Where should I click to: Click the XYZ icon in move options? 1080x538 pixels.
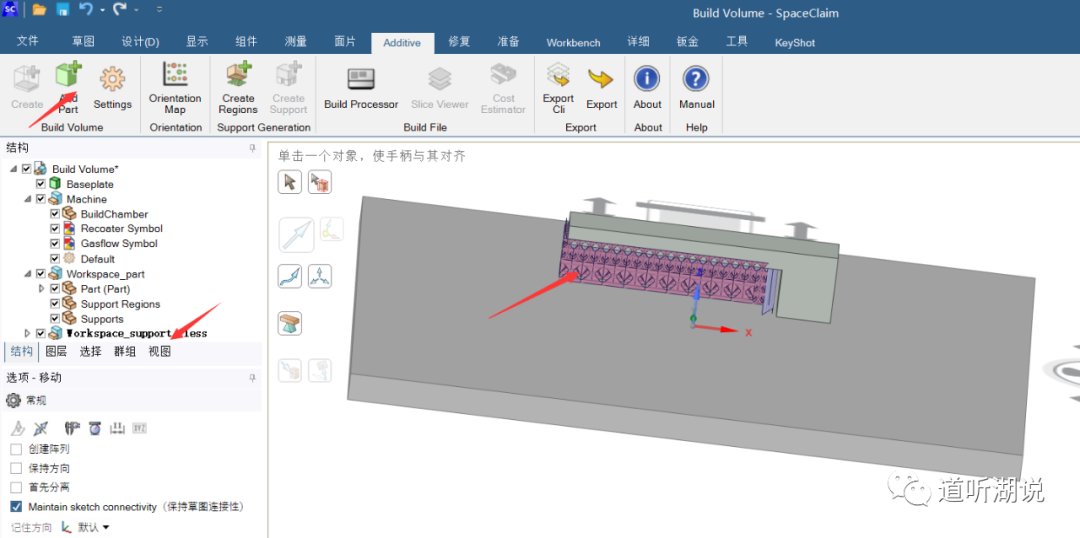[x=140, y=428]
